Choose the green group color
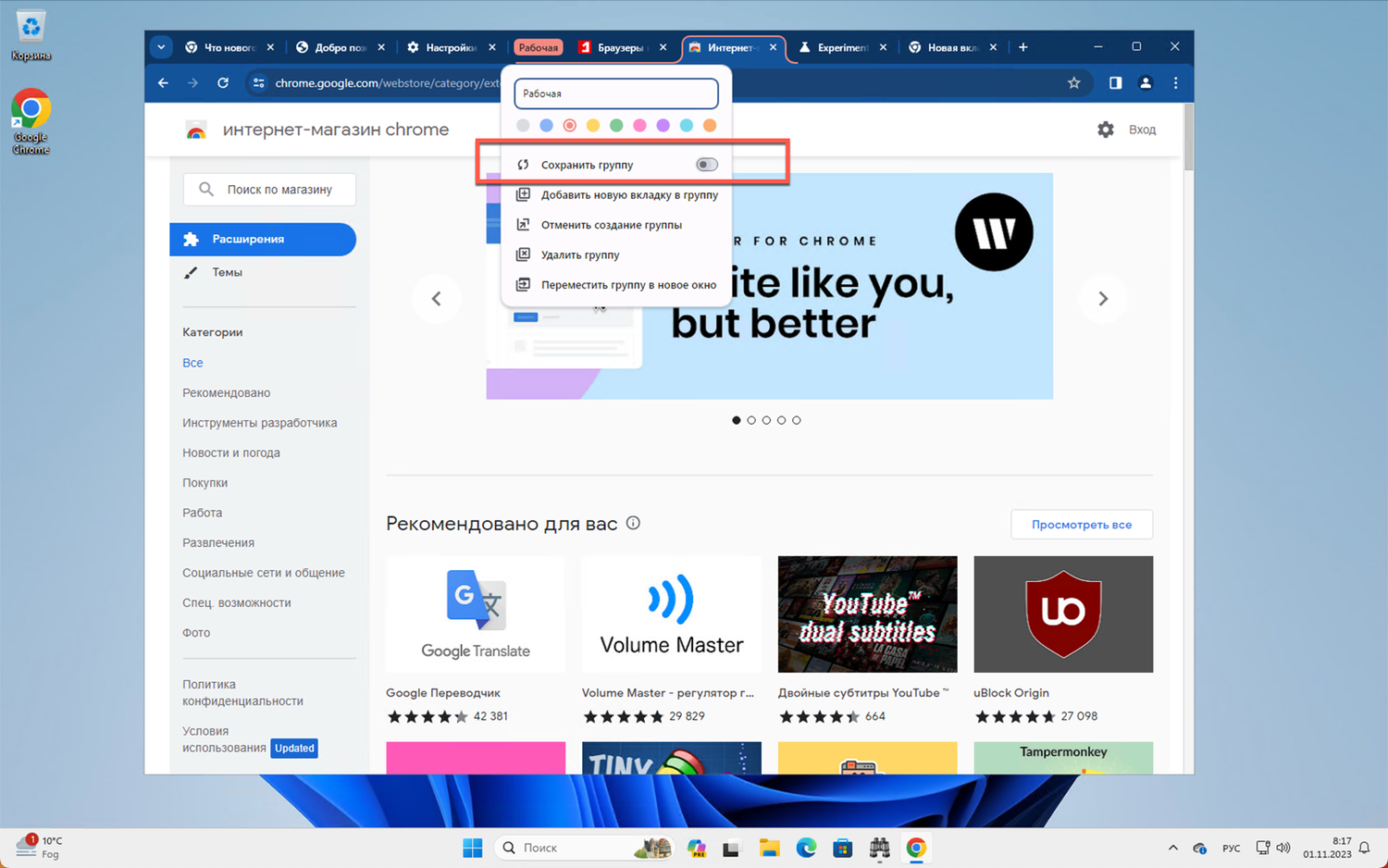 pos(616,125)
